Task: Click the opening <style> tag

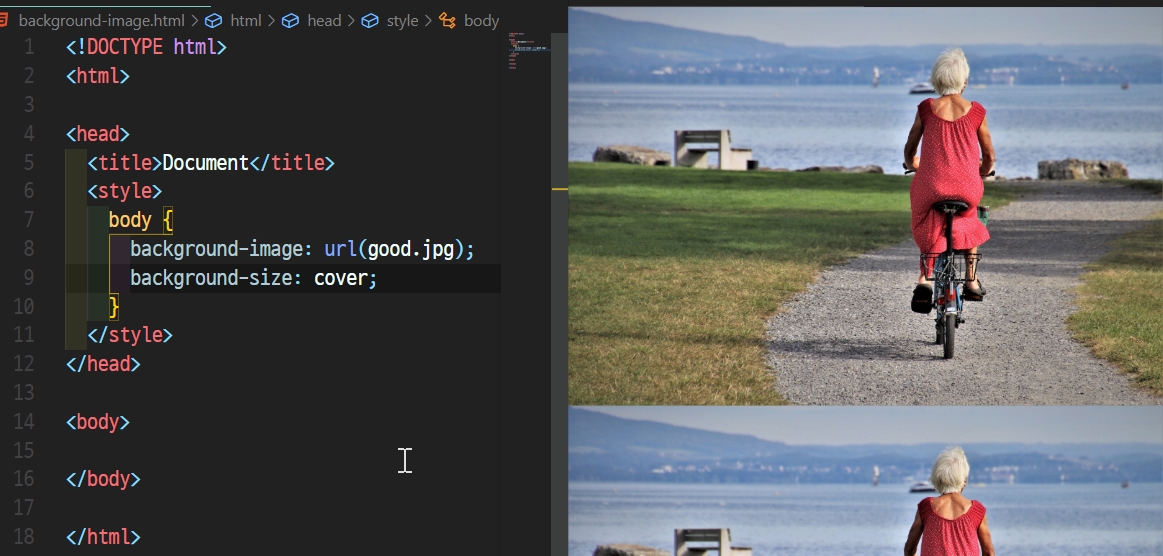Action: point(125,191)
